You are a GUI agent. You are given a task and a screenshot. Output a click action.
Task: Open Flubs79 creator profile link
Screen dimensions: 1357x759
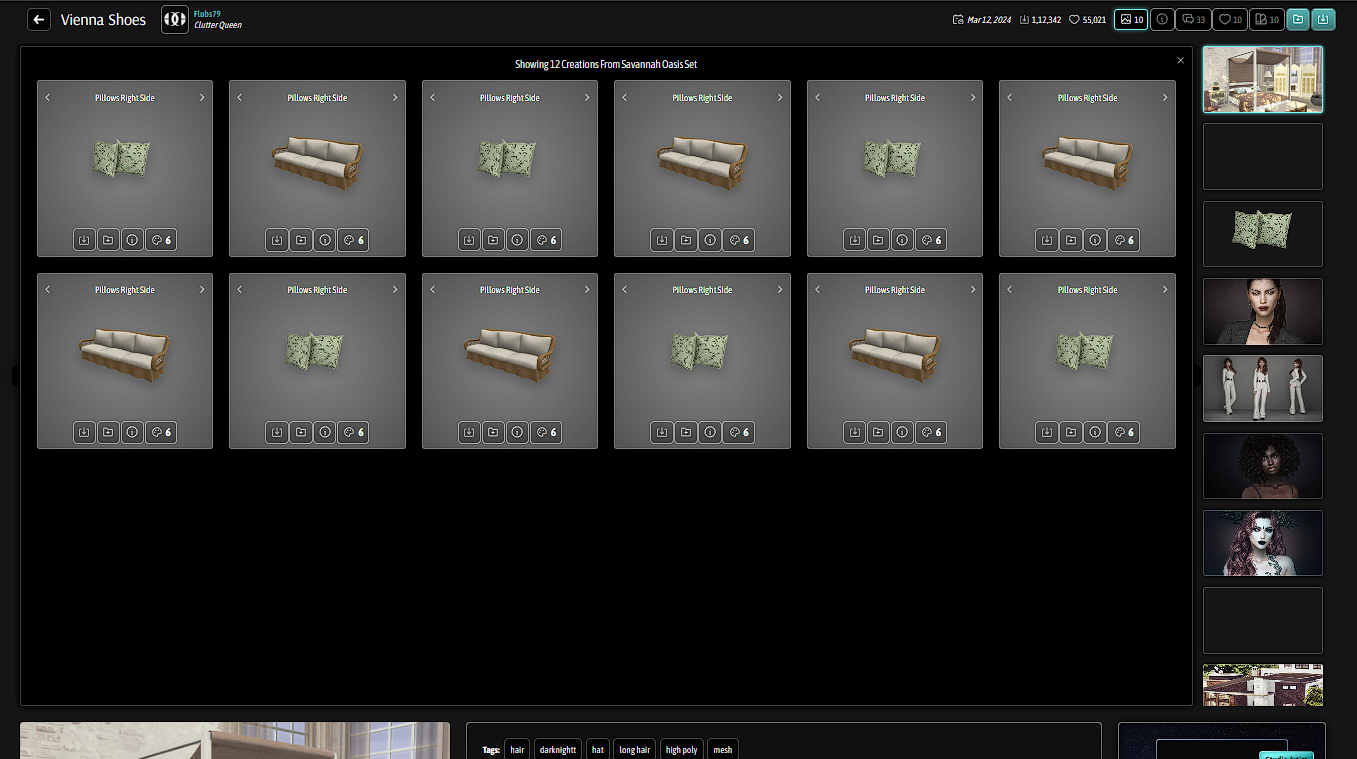coord(207,14)
